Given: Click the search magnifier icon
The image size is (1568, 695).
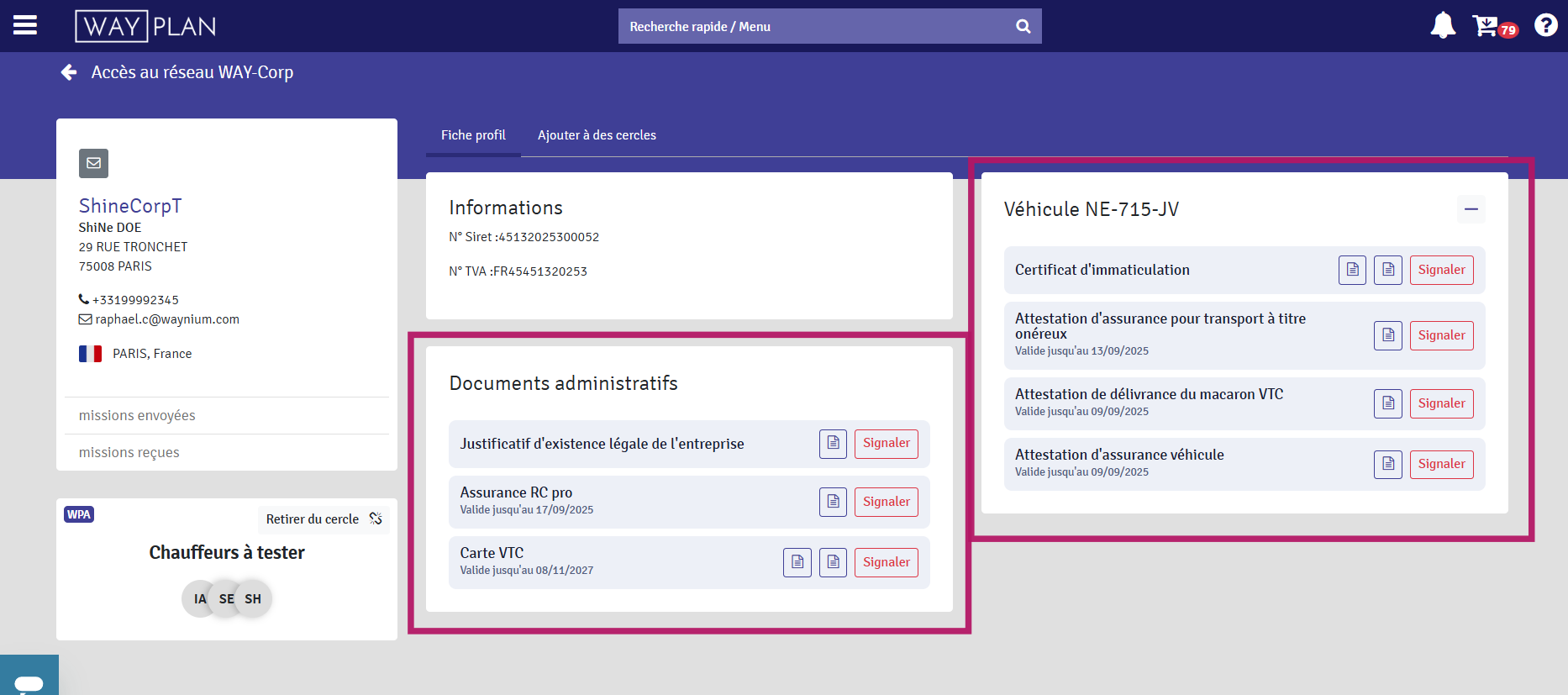Looking at the screenshot, I should tap(1023, 26).
